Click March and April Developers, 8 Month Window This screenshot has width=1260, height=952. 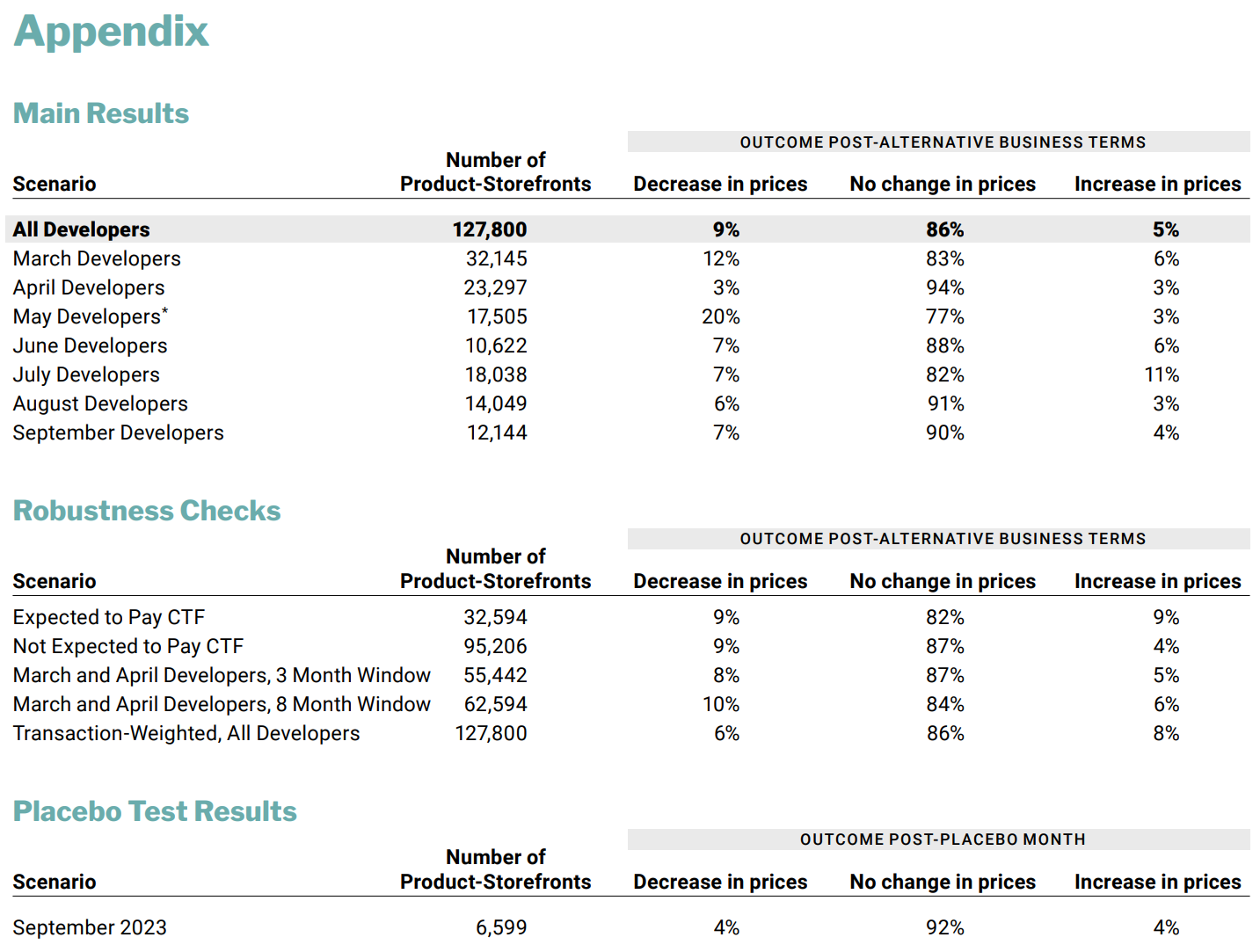pyautogui.click(x=222, y=704)
